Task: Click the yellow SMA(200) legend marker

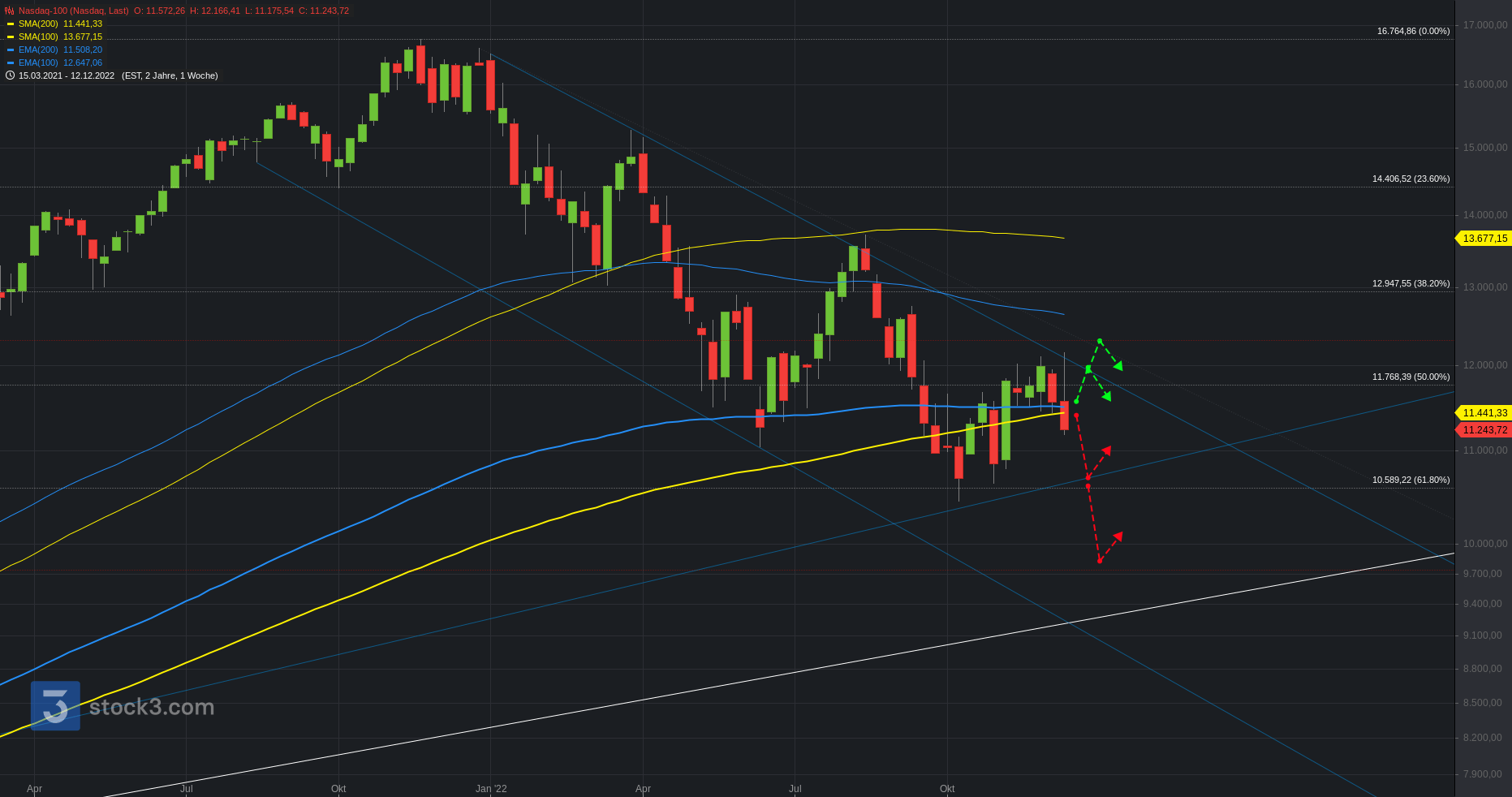Action: point(11,24)
